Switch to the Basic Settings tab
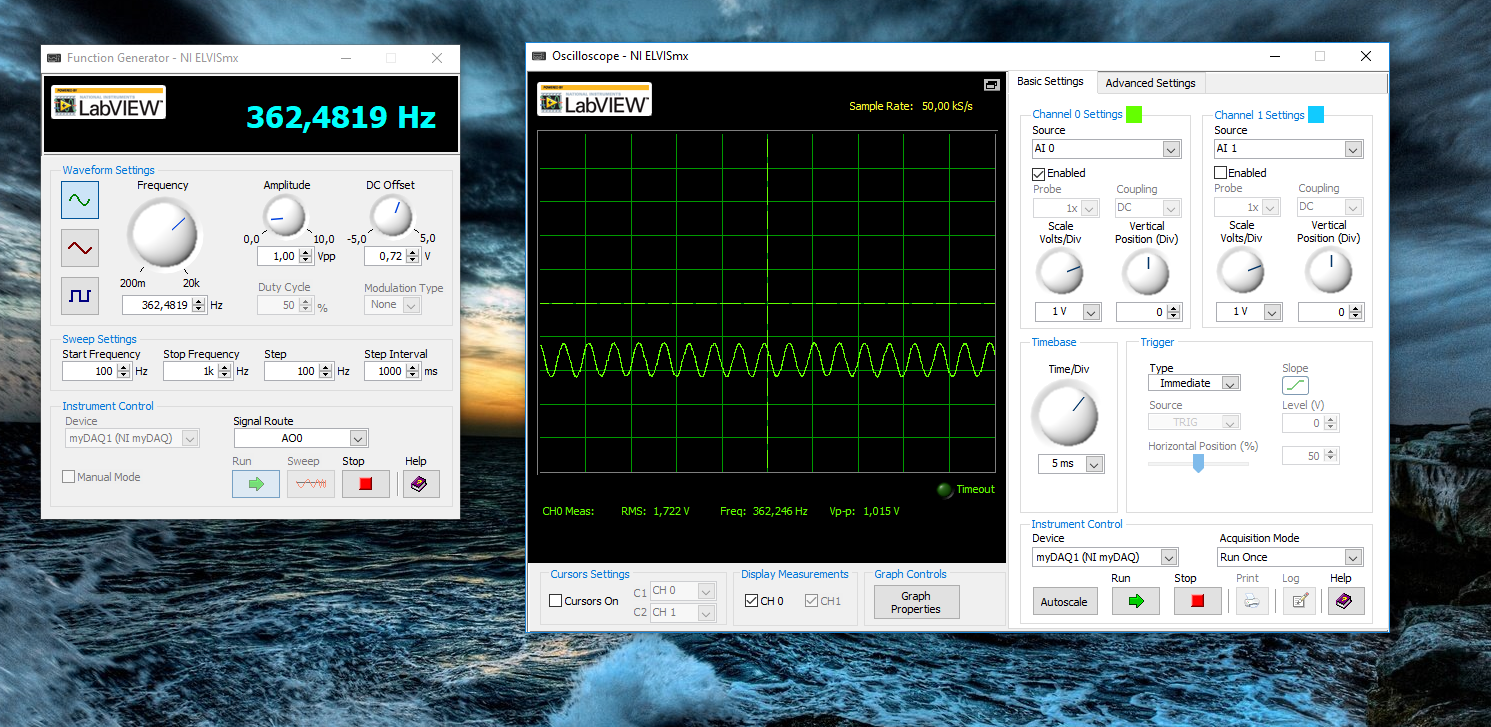1491x727 pixels. 1050,82
